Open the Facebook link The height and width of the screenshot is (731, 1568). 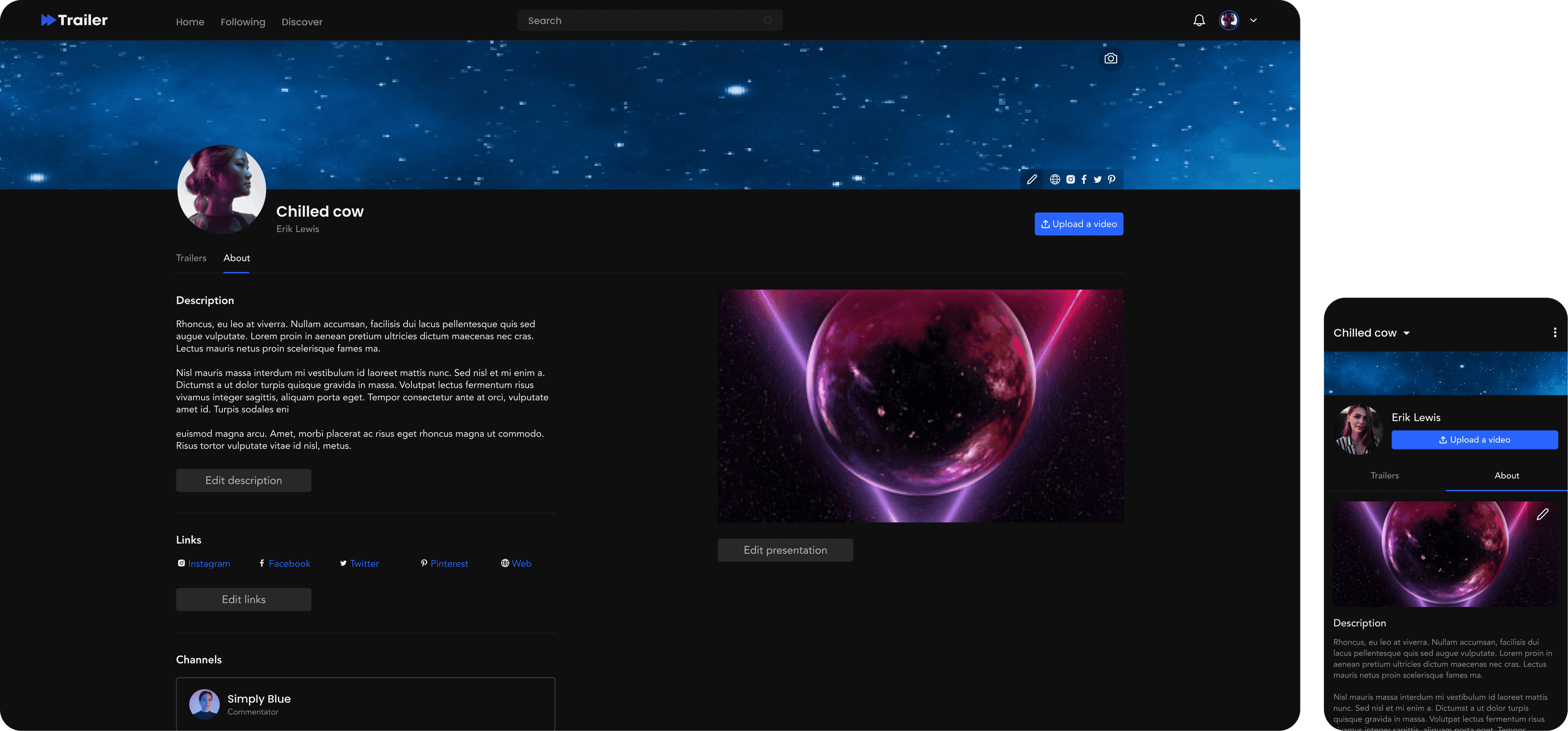(x=284, y=564)
